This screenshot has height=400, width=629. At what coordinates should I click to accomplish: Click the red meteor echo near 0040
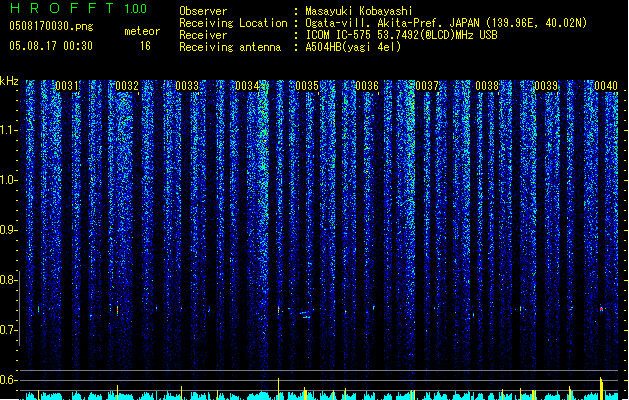click(x=601, y=309)
